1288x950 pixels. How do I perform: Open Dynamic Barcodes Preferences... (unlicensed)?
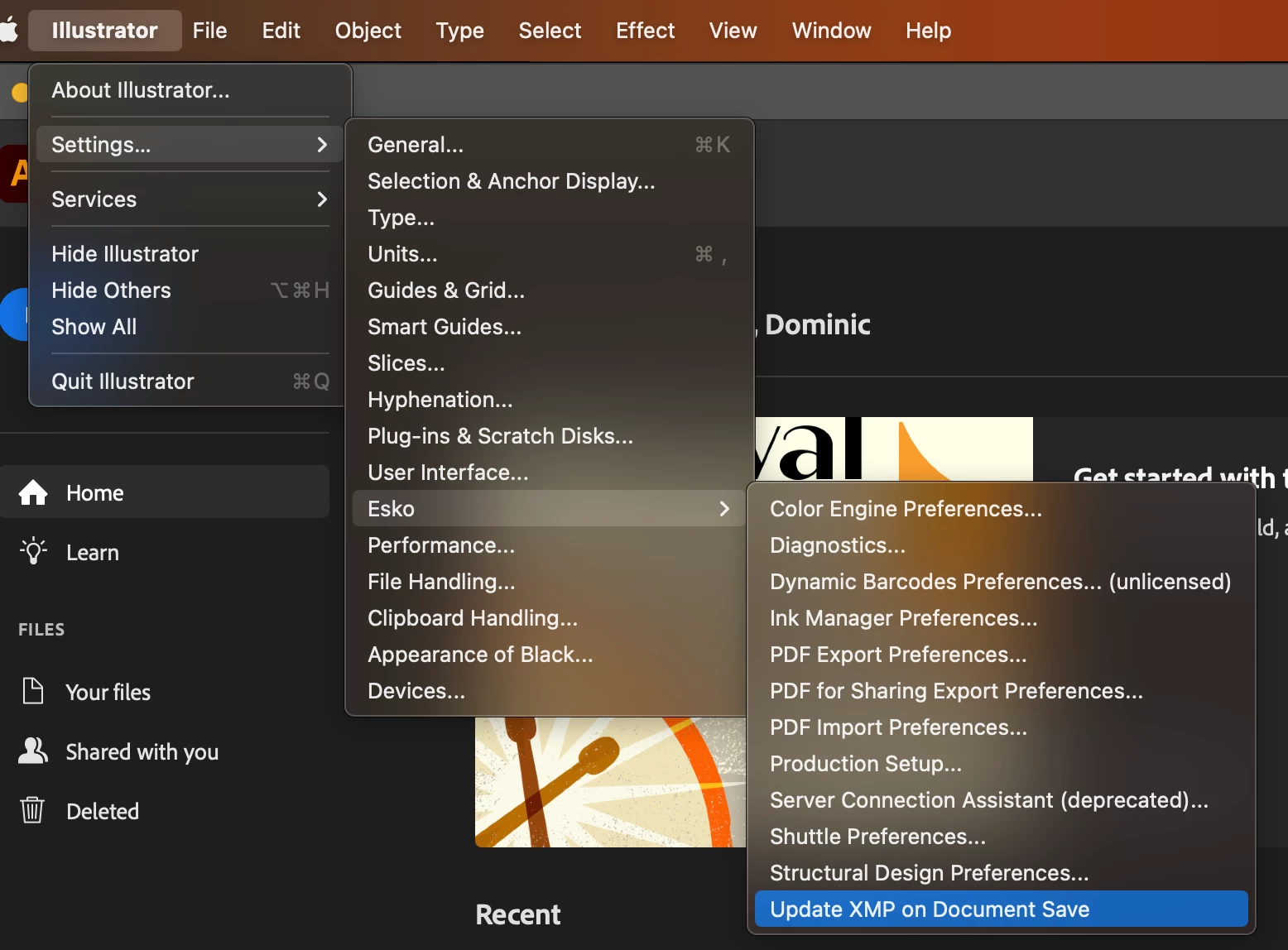(x=1002, y=582)
